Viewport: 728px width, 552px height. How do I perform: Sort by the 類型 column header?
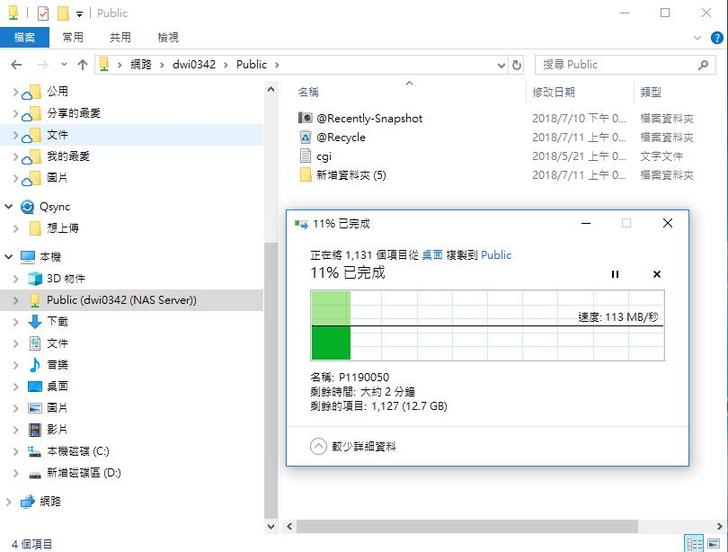[650, 92]
